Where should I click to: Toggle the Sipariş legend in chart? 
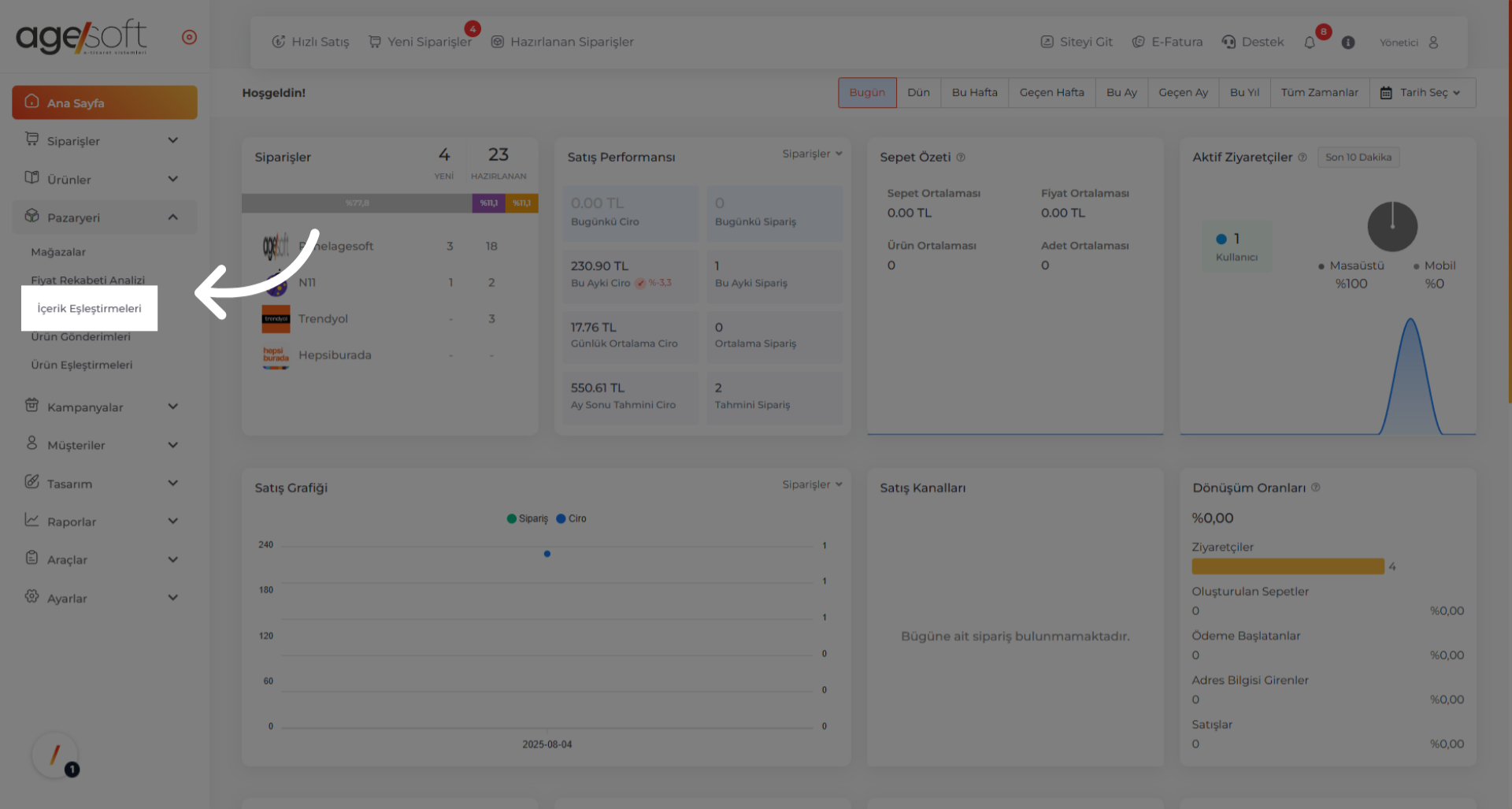(528, 518)
